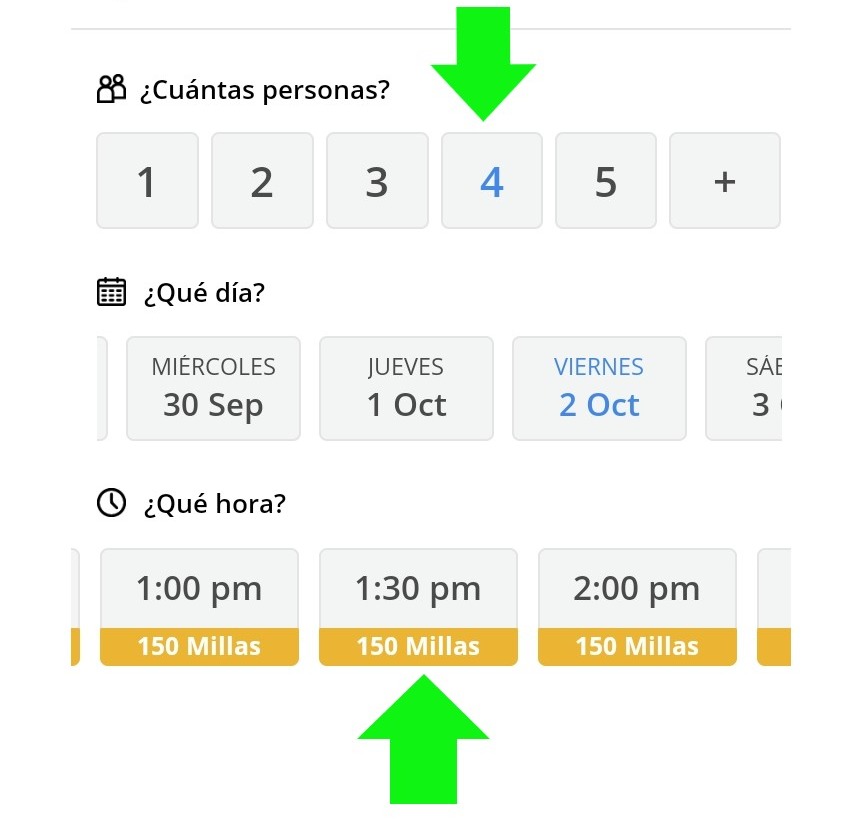Click 150 Millas badge under 2:00 pm

(637, 646)
